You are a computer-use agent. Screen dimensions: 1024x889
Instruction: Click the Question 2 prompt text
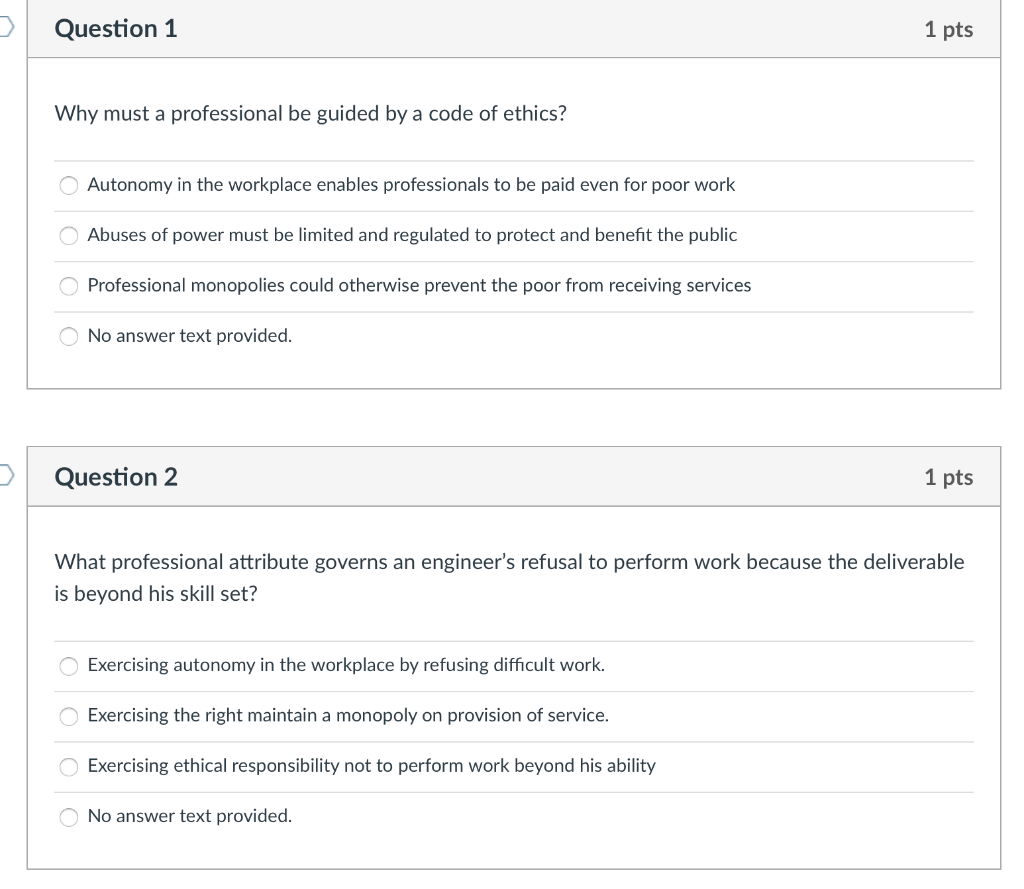[508, 577]
